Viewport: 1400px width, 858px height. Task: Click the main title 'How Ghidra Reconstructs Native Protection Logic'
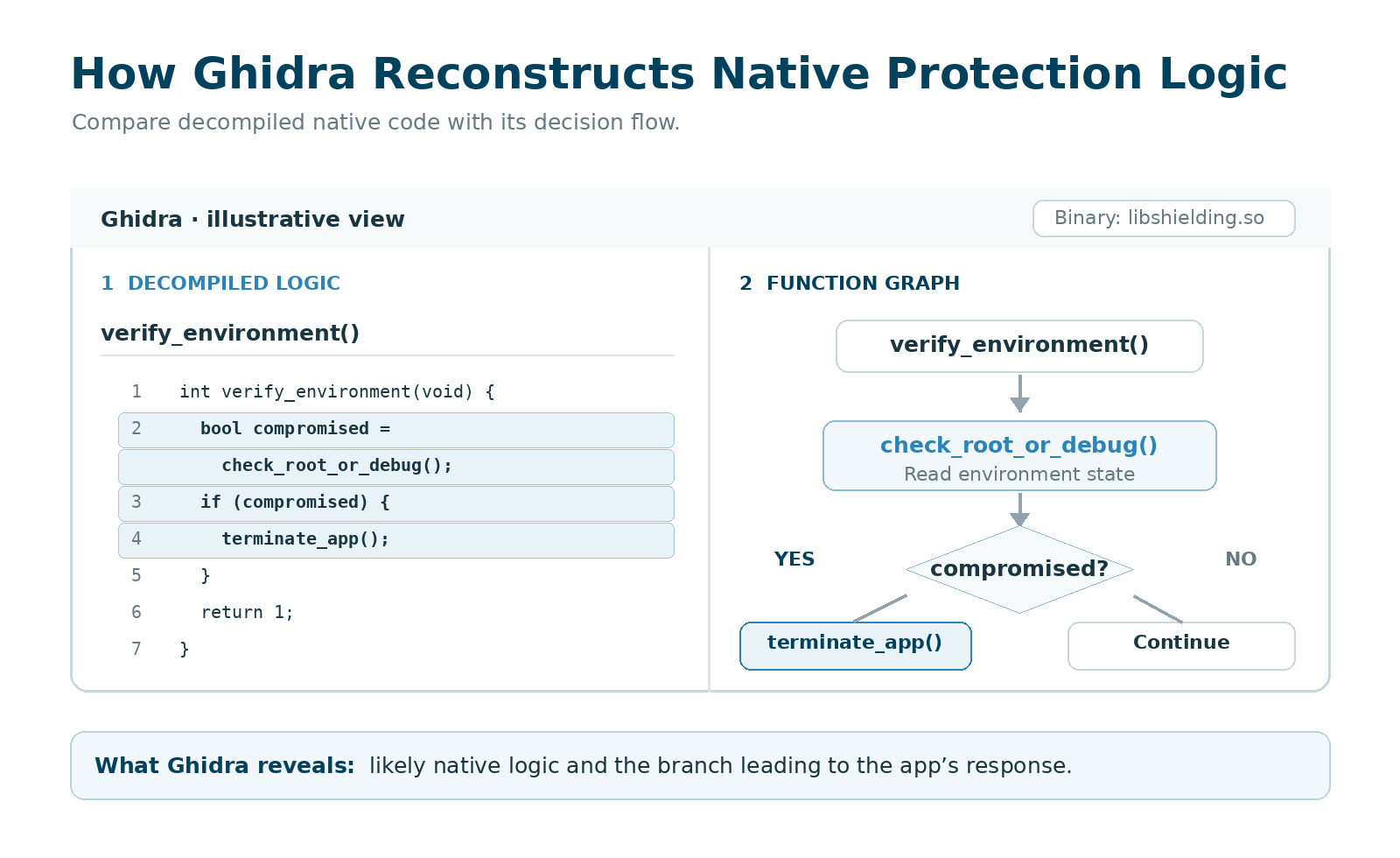click(x=679, y=74)
